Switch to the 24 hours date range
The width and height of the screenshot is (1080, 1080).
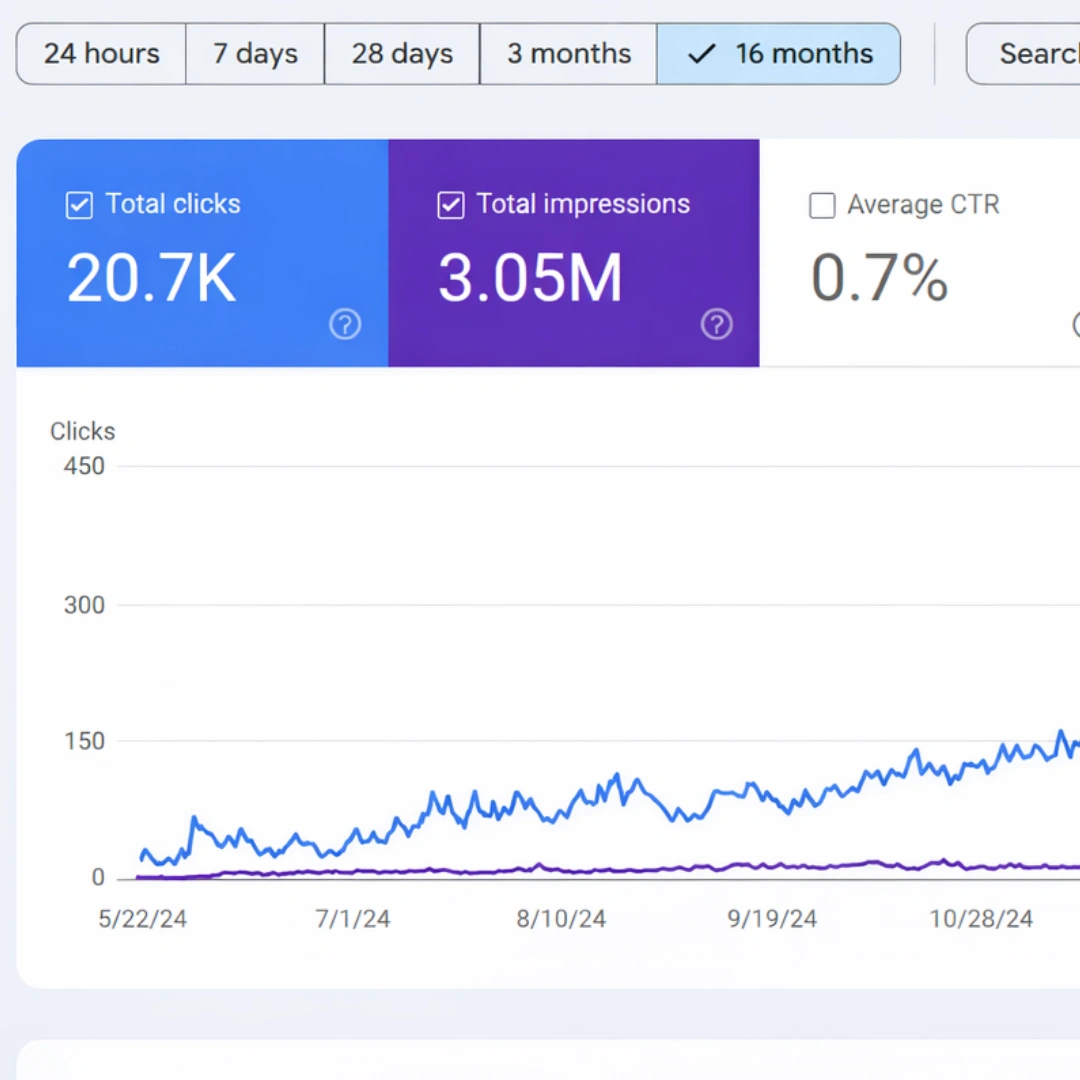(100, 54)
